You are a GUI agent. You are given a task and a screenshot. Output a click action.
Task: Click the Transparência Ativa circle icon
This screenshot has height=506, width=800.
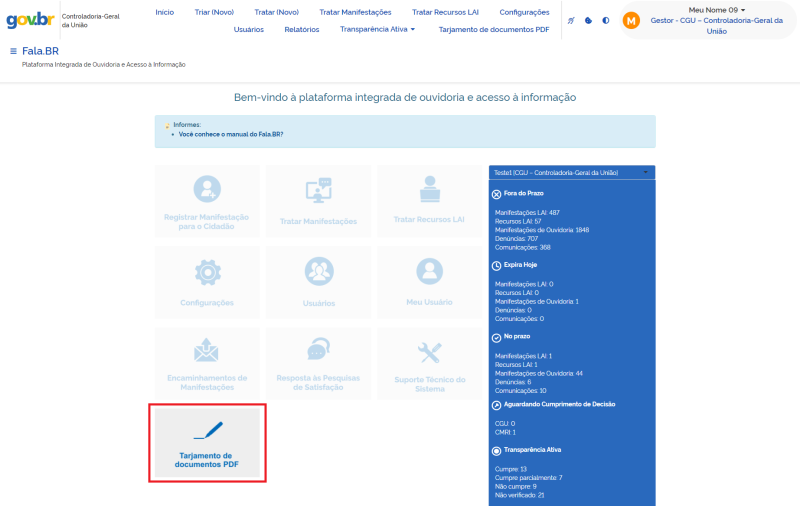click(496, 451)
